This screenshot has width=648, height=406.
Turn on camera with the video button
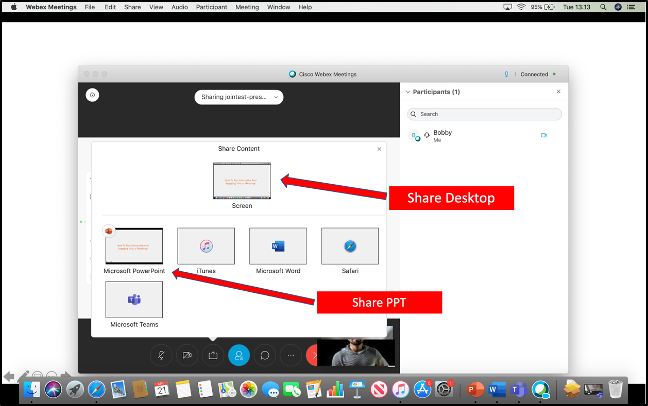(x=187, y=355)
